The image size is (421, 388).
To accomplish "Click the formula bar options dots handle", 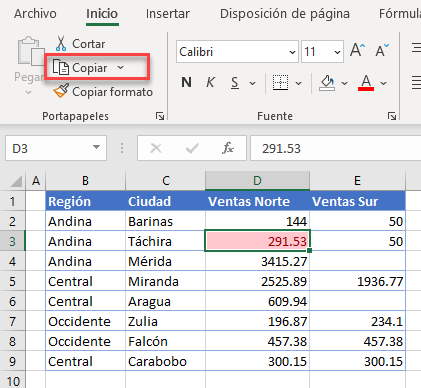I will (x=122, y=148).
